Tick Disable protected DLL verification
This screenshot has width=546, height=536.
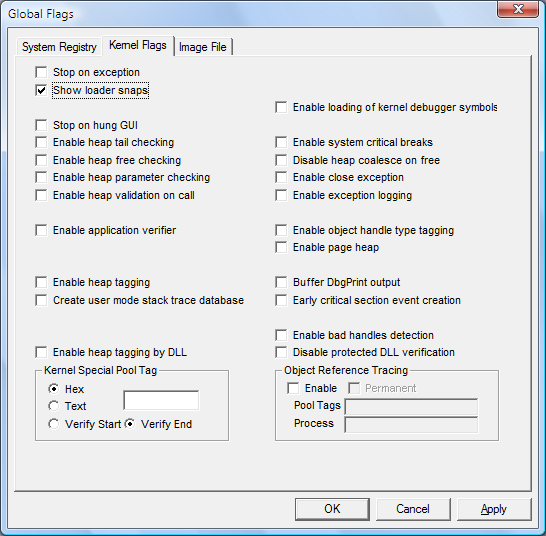[281, 352]
